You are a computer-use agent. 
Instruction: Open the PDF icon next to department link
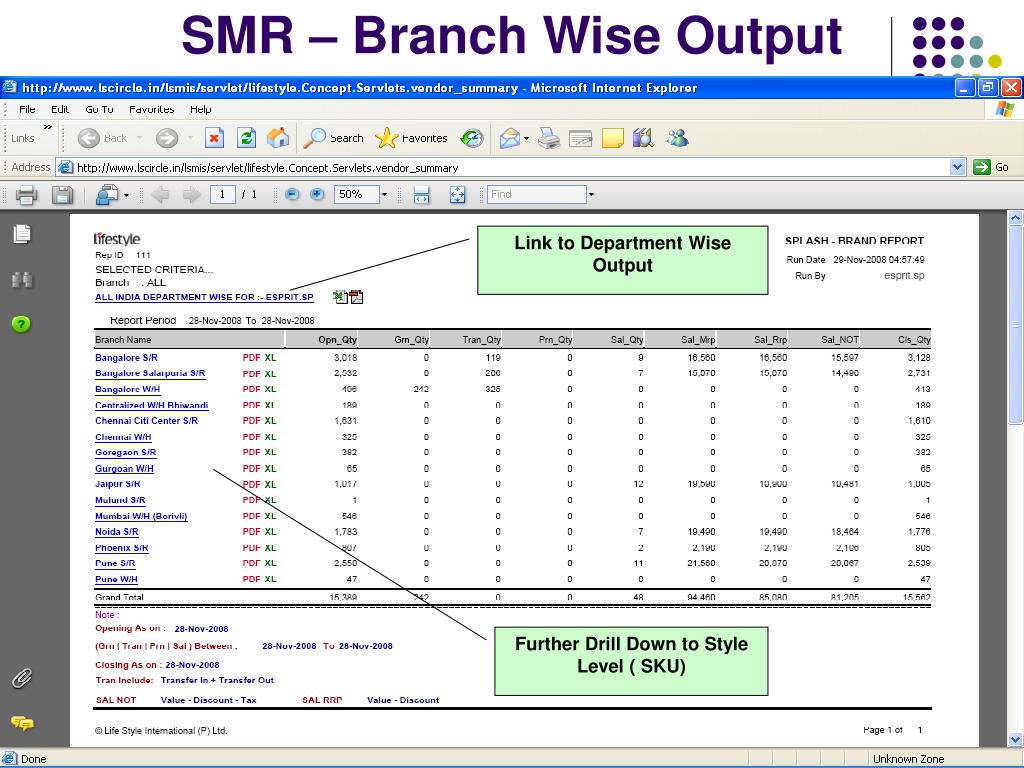point(357,297)
